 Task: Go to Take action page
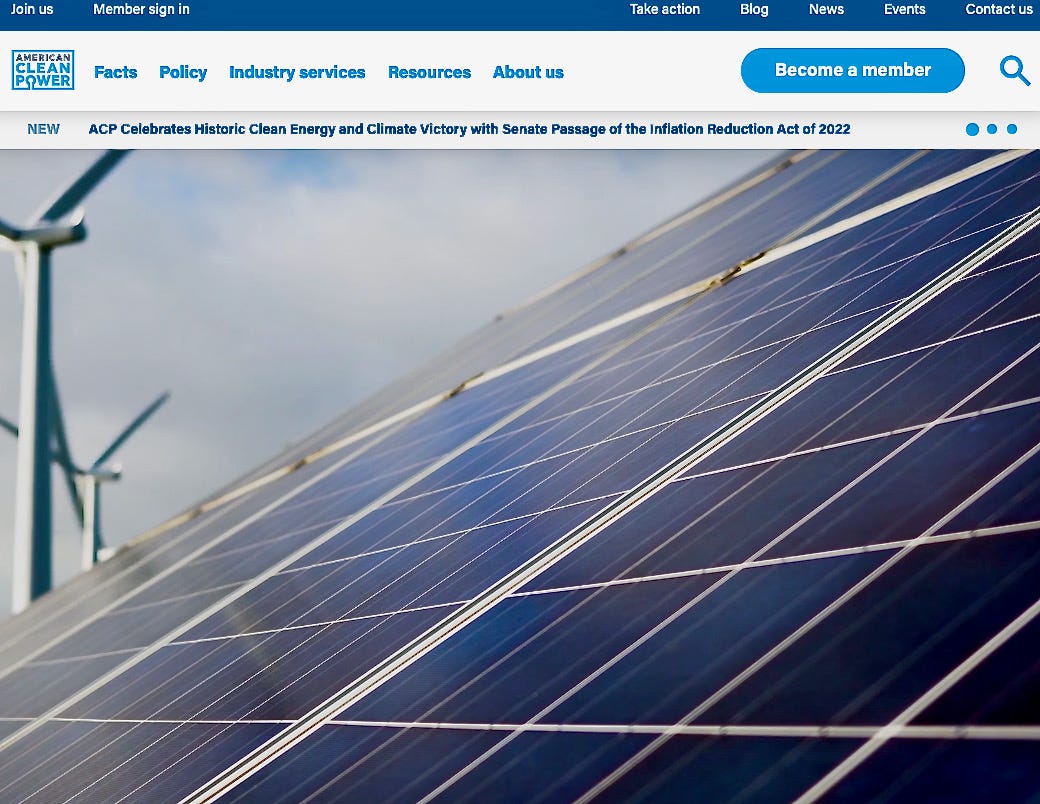point(665,9)
